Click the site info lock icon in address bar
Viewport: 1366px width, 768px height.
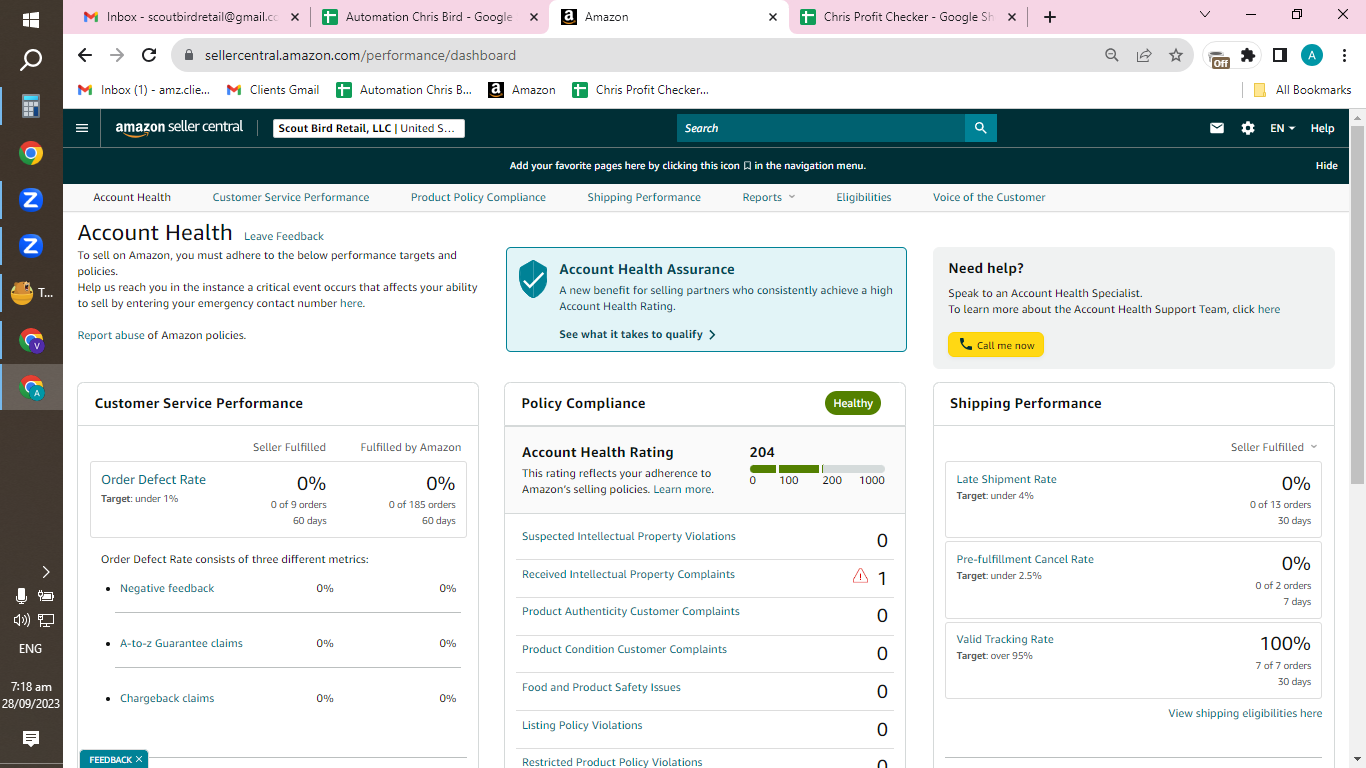tap(187, 55)
